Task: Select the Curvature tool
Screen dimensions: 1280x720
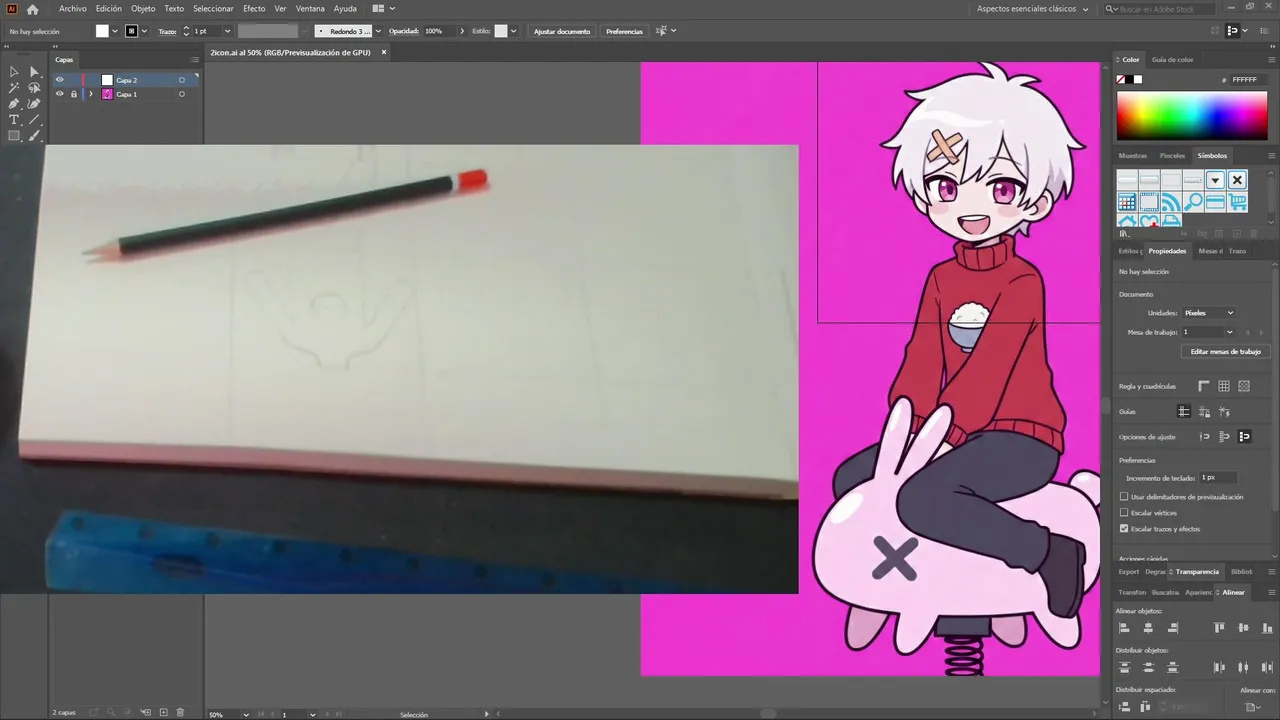Action: click(34, 104)
